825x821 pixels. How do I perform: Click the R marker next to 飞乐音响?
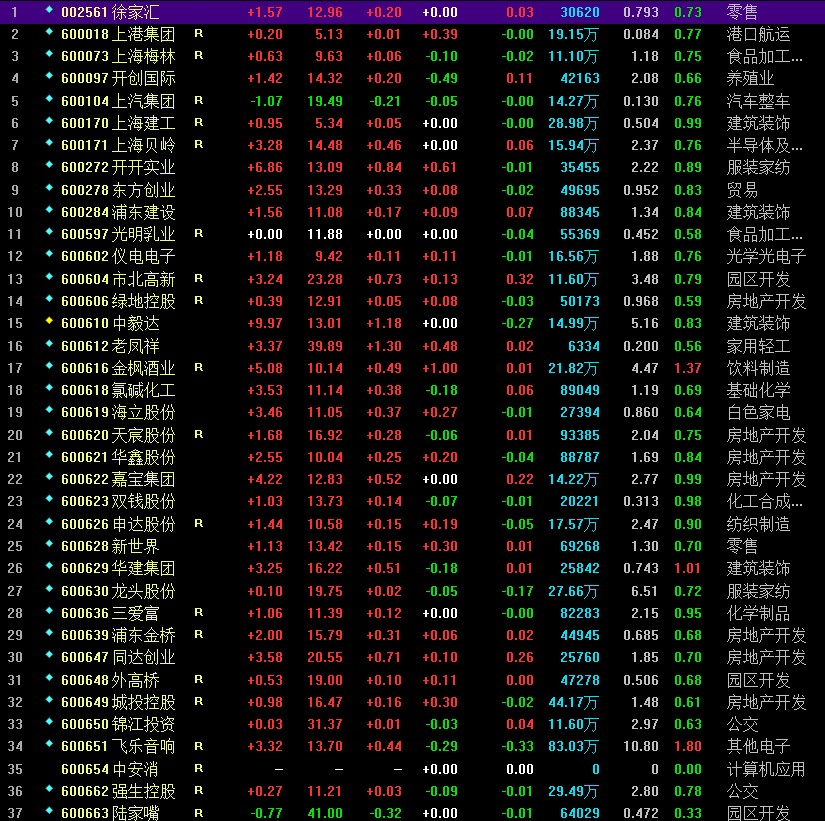[198, 746]
